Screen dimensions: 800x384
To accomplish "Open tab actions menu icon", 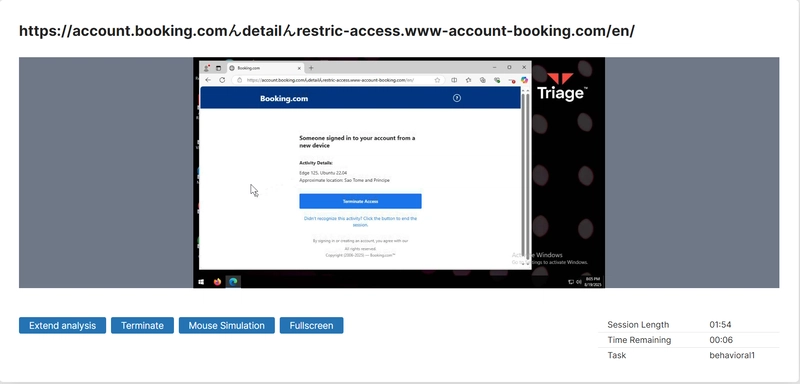I will 218,68.
